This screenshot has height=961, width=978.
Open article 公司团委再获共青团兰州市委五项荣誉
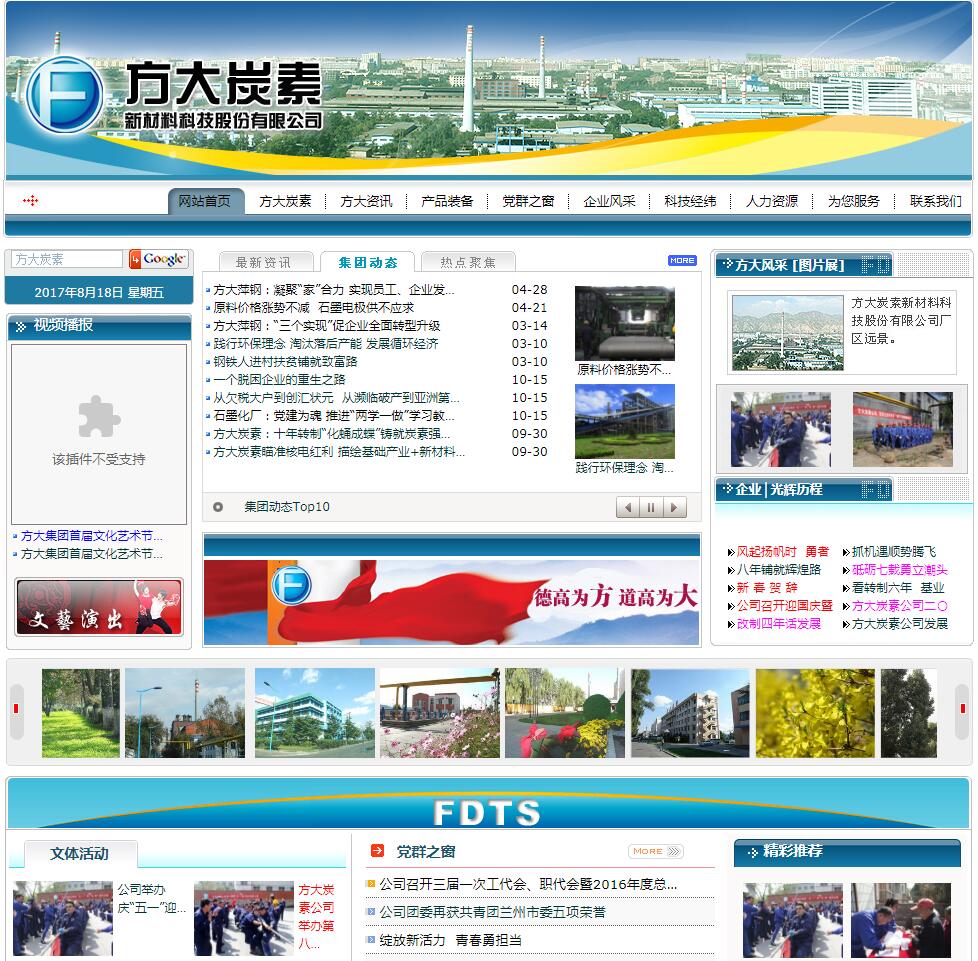(x=492, y=912)
